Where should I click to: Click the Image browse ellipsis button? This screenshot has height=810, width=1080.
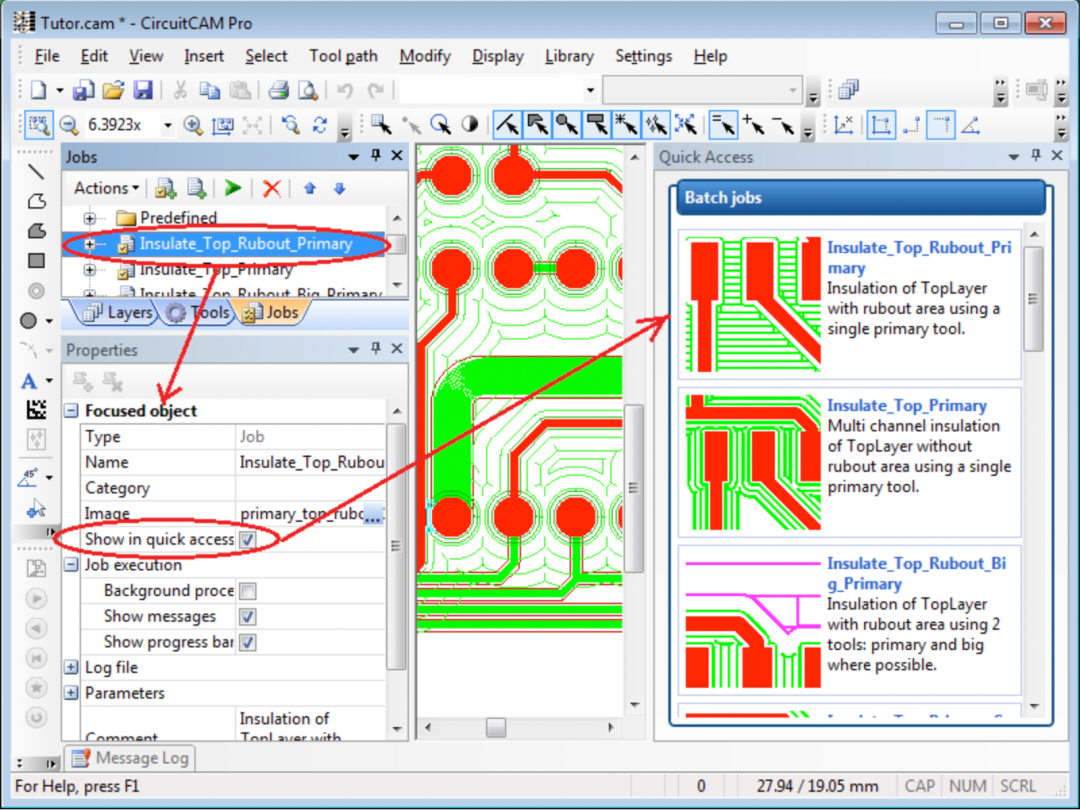(x=373, y=514)
